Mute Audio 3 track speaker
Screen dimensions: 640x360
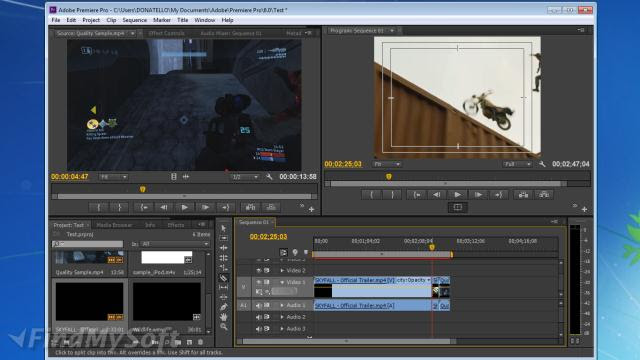click(x=258, y=329)
